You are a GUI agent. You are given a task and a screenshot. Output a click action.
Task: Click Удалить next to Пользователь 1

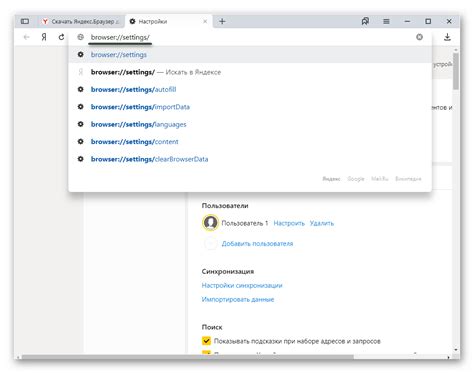322,223
